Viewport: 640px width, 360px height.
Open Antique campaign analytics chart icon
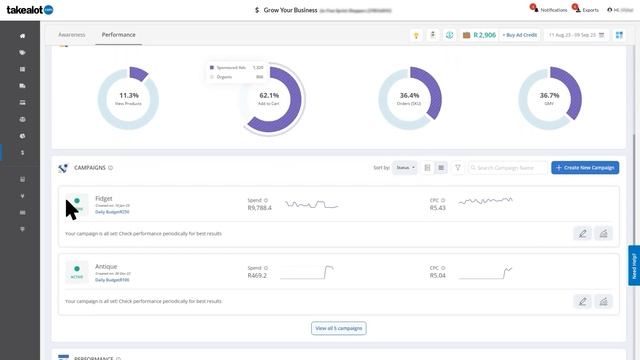tap(603, 302)
